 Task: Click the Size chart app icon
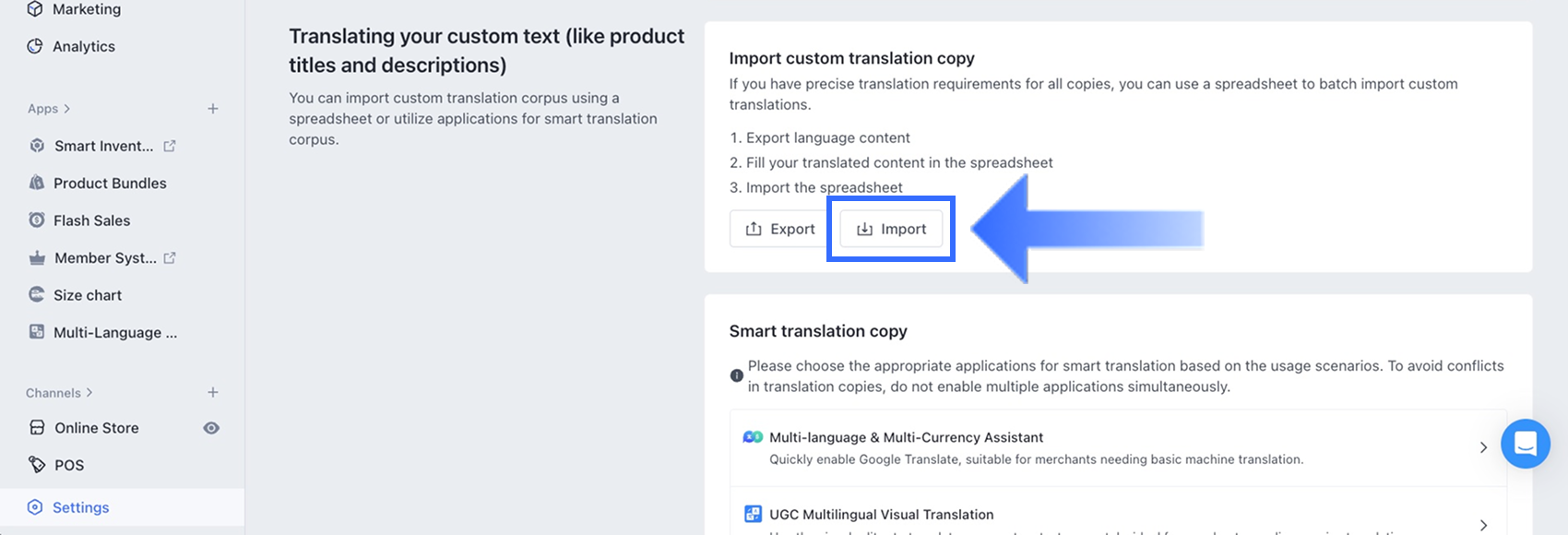[x=37, y=295]
